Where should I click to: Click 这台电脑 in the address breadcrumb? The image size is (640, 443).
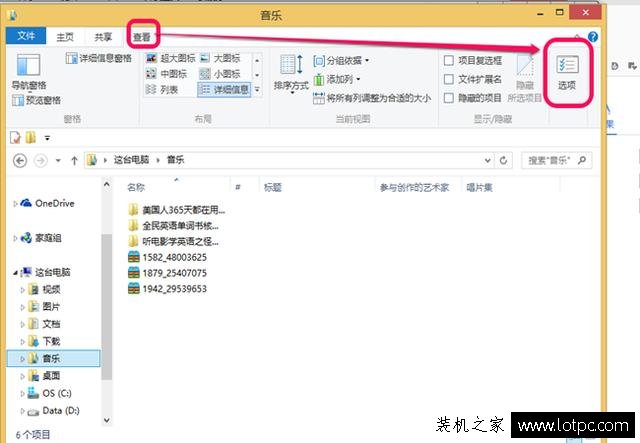click(131, 160)
